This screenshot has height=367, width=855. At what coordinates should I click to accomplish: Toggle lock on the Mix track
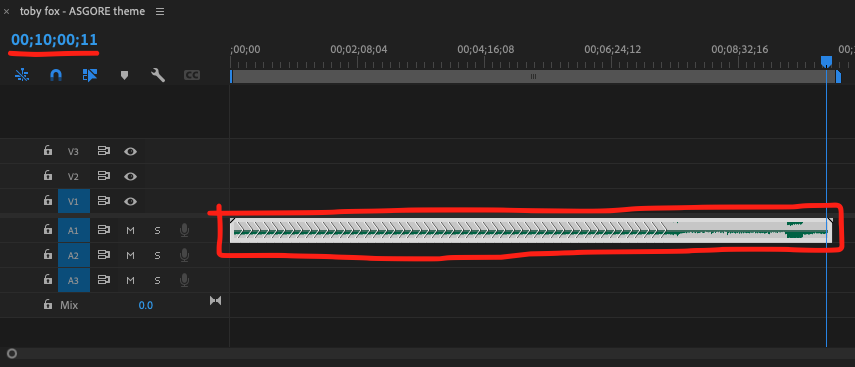[x=48, y=304]
